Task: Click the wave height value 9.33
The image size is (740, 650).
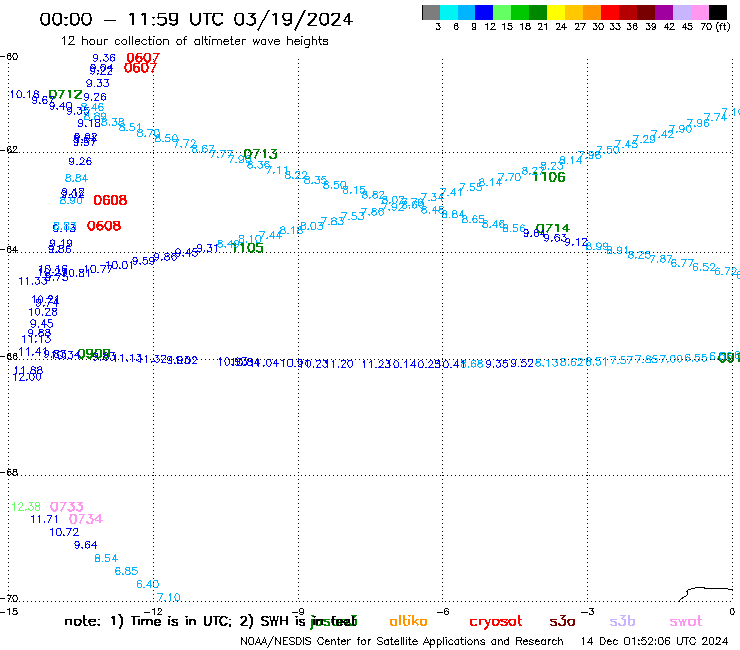Action: click(98, 84)
